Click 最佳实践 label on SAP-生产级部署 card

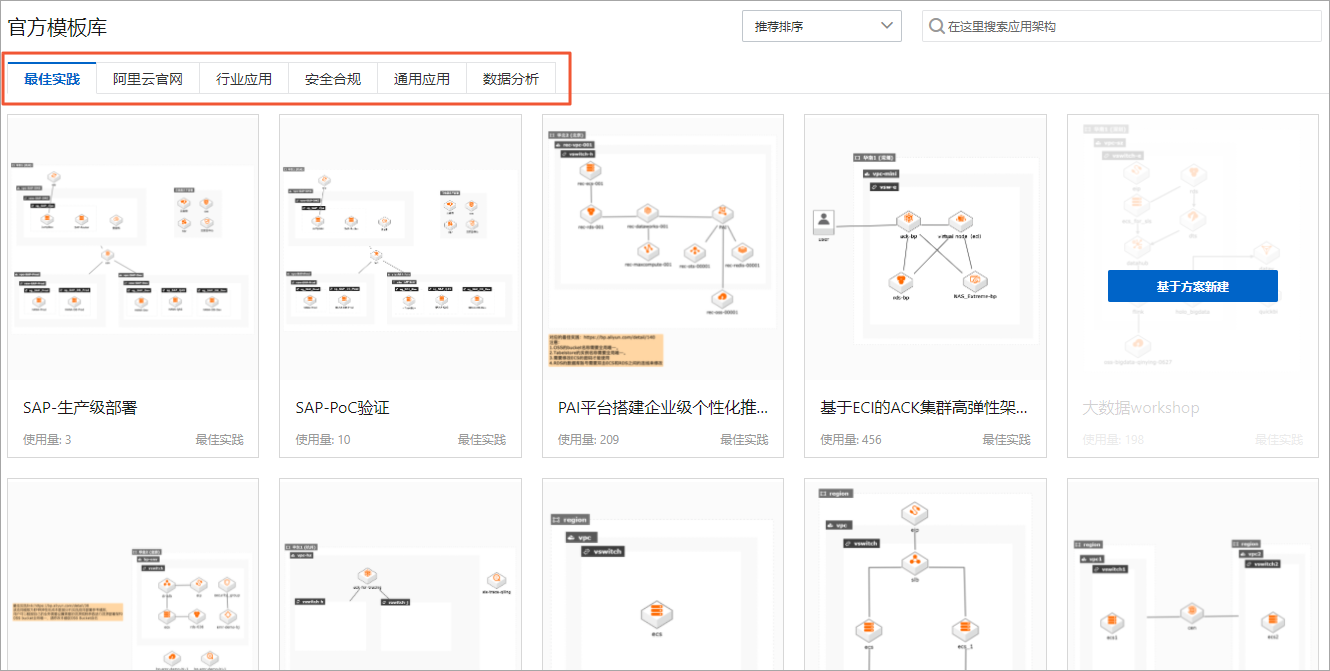[x=219, y=439]
